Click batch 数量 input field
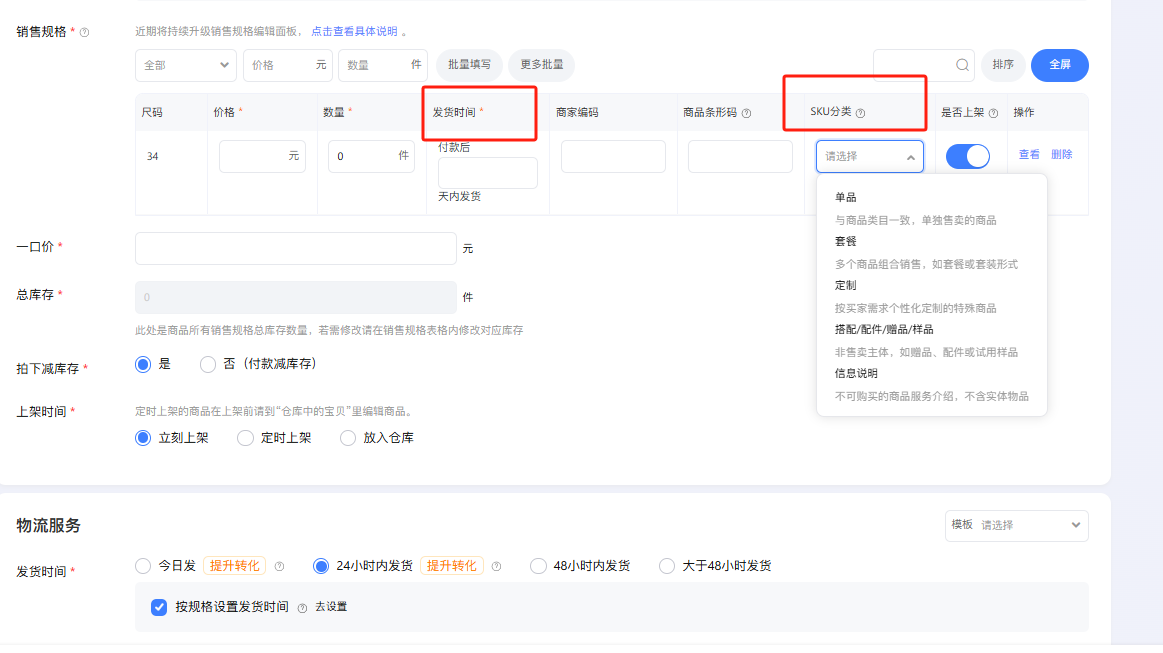 coord(383,65)
